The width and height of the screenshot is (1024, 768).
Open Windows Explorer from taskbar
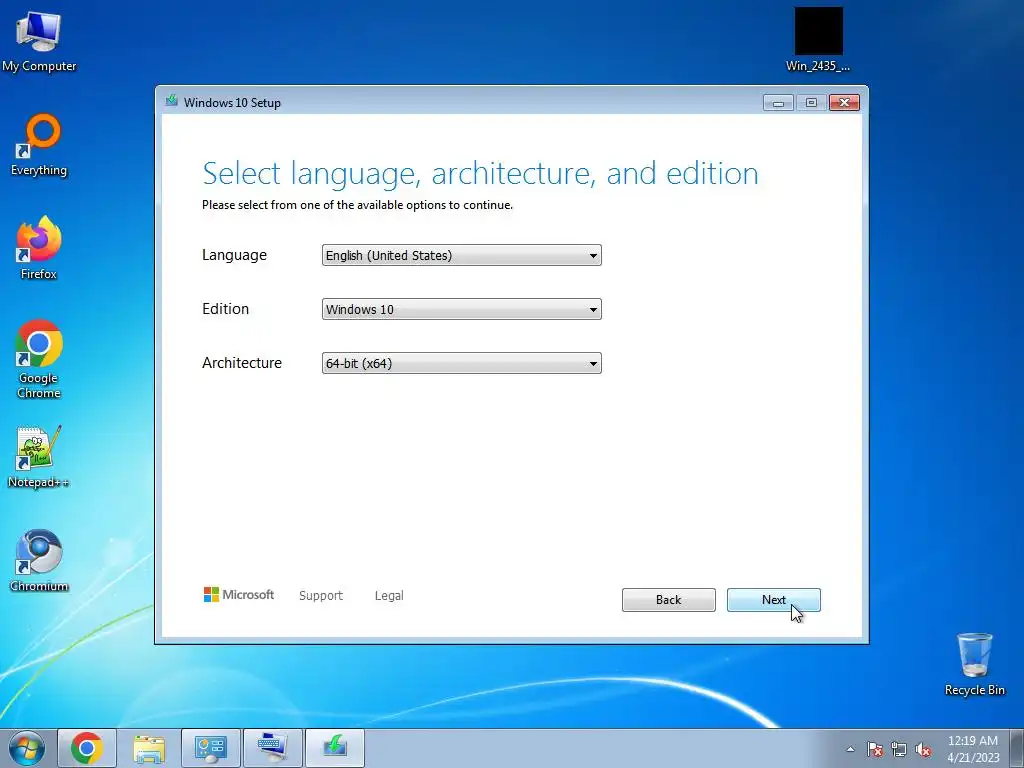coord(149,748)
